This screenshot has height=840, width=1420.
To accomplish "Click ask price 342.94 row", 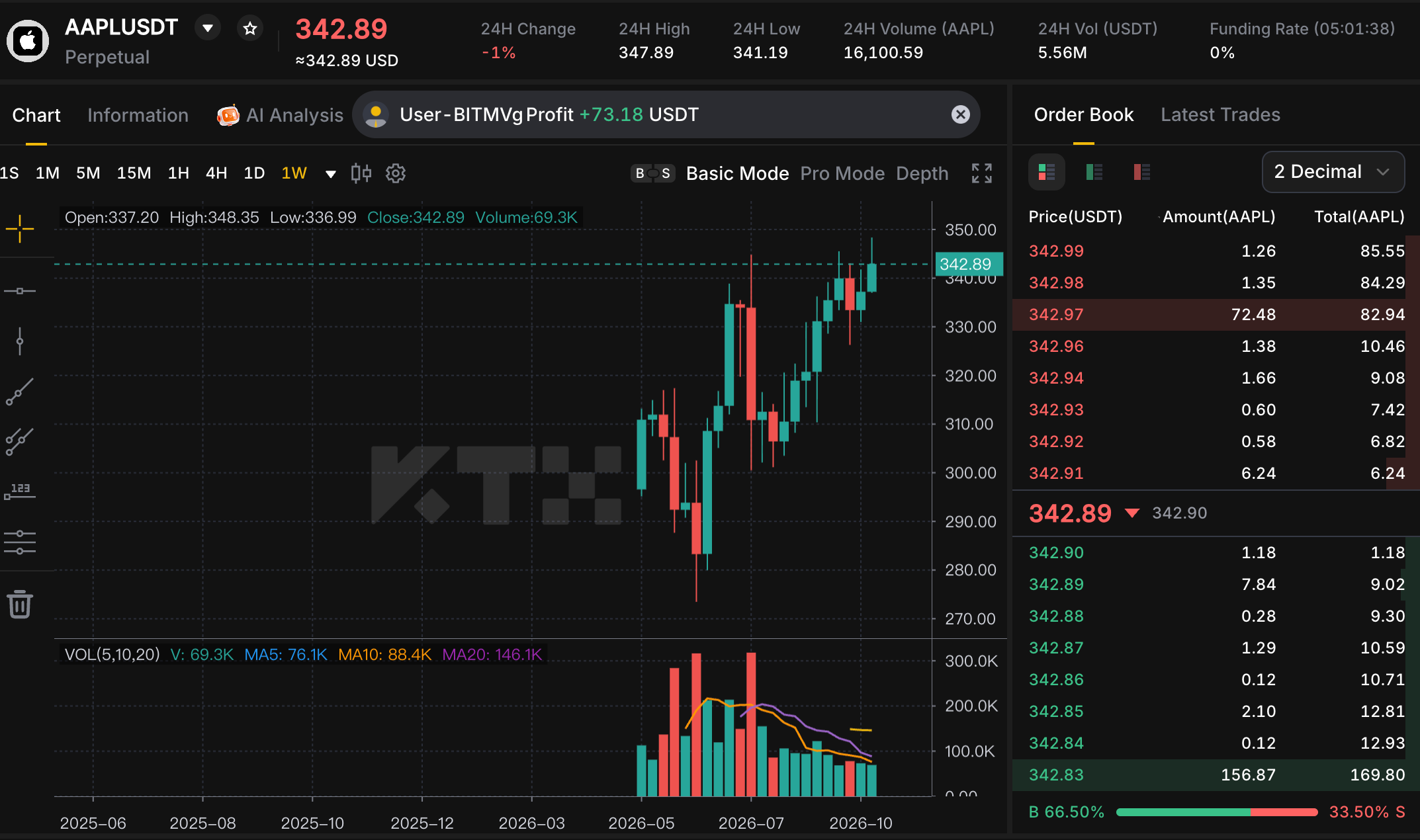I will (1216, 378).
